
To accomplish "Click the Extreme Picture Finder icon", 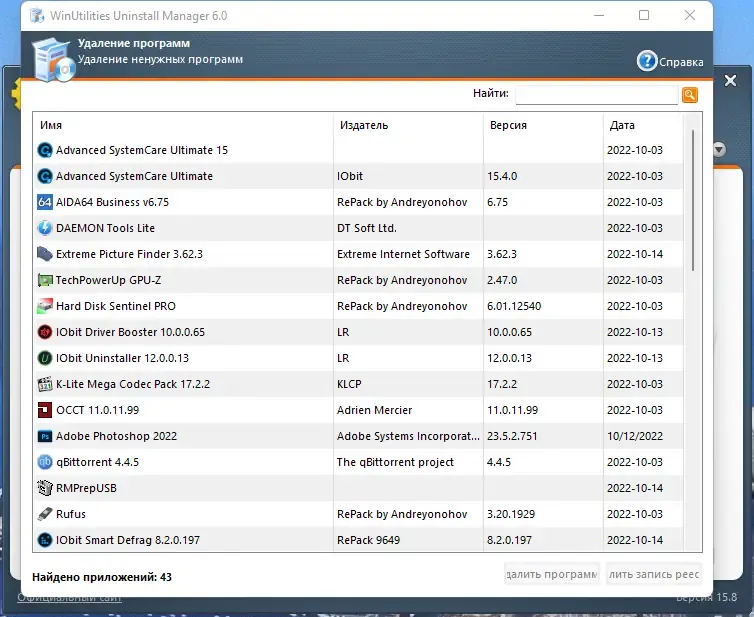I will coord(45,254).
